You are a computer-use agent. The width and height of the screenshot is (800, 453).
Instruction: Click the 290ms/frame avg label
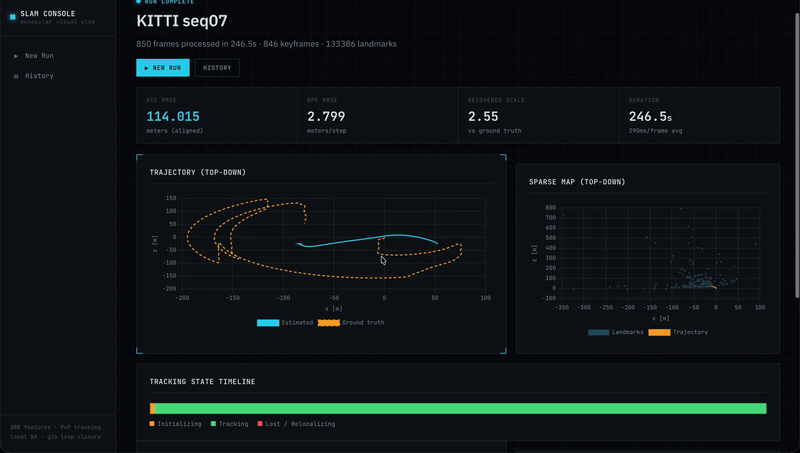coord(655,131)
